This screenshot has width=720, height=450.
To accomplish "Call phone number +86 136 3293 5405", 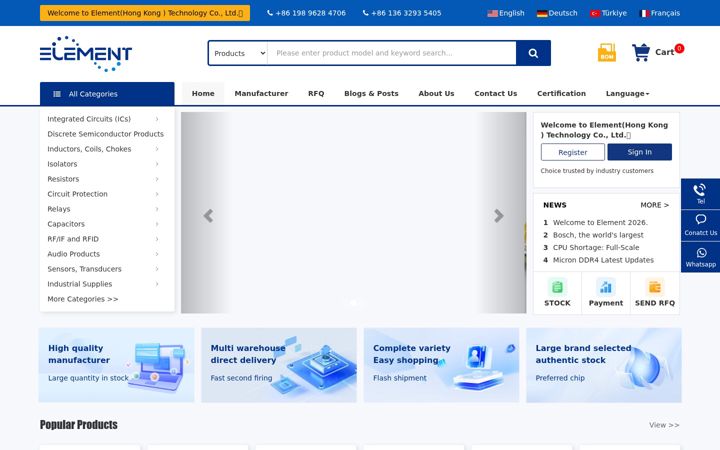I will [402, 13].
